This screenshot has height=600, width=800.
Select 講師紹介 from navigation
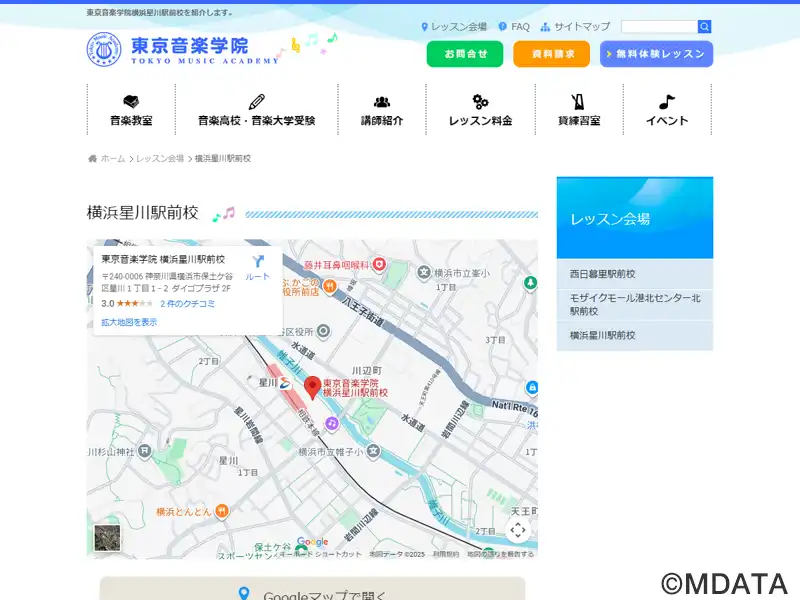pyautogui.click(x=382, y=110)
